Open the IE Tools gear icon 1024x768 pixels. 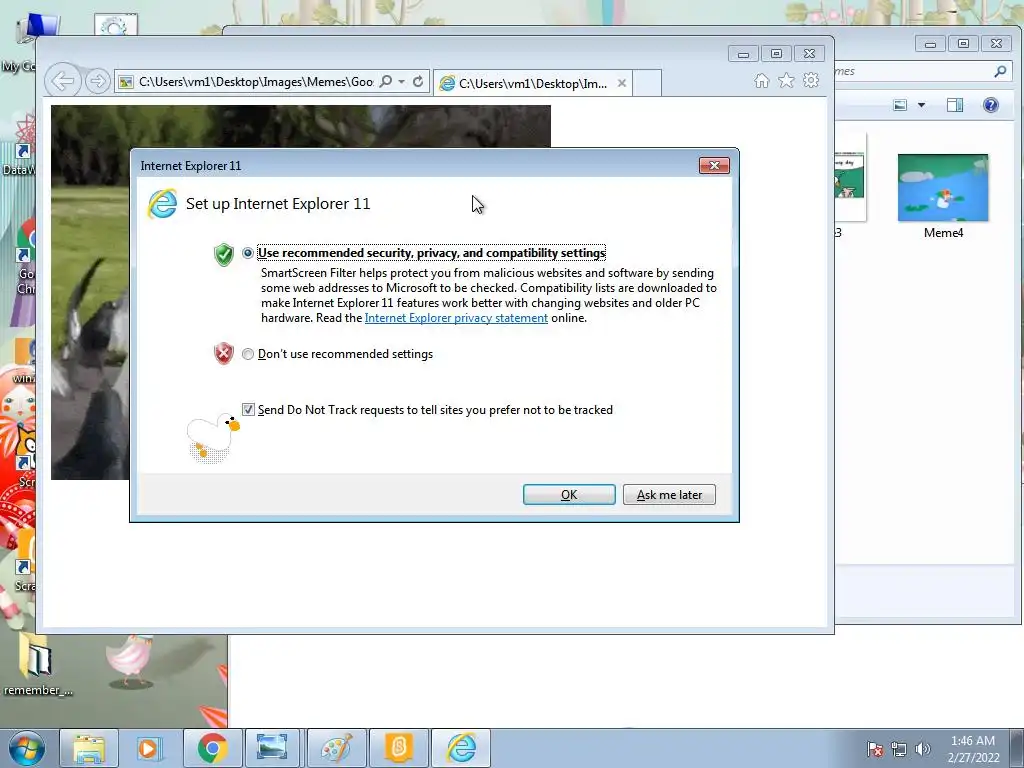(811, 80)
